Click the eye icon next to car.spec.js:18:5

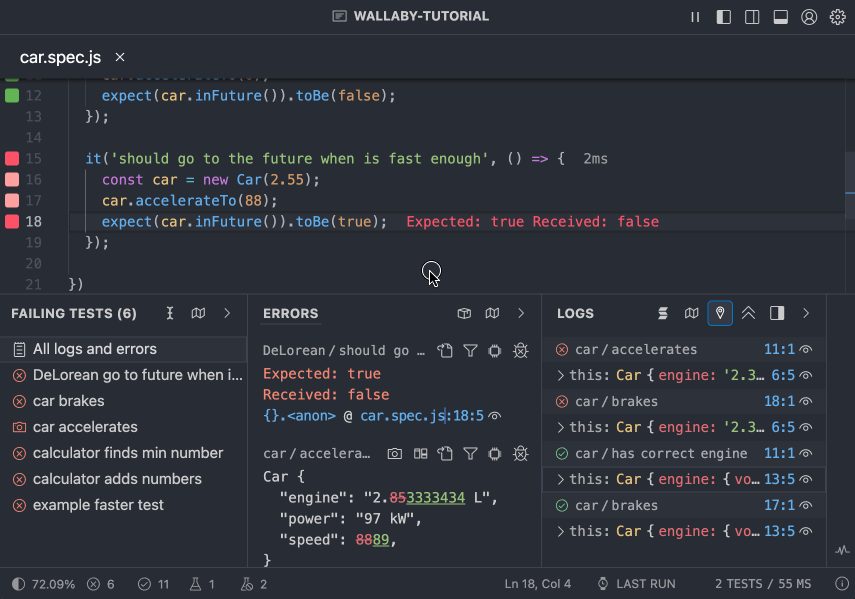(x=495, y=416)
